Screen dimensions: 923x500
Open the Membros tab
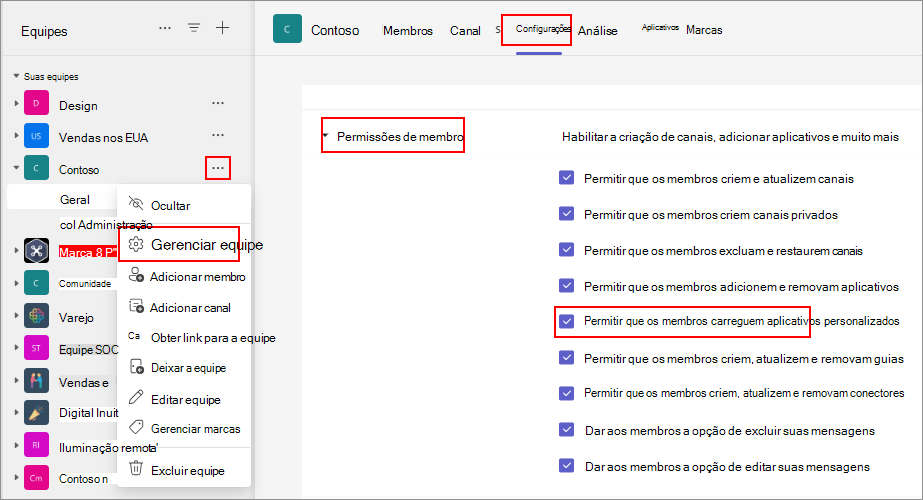(x=408, y=31)
